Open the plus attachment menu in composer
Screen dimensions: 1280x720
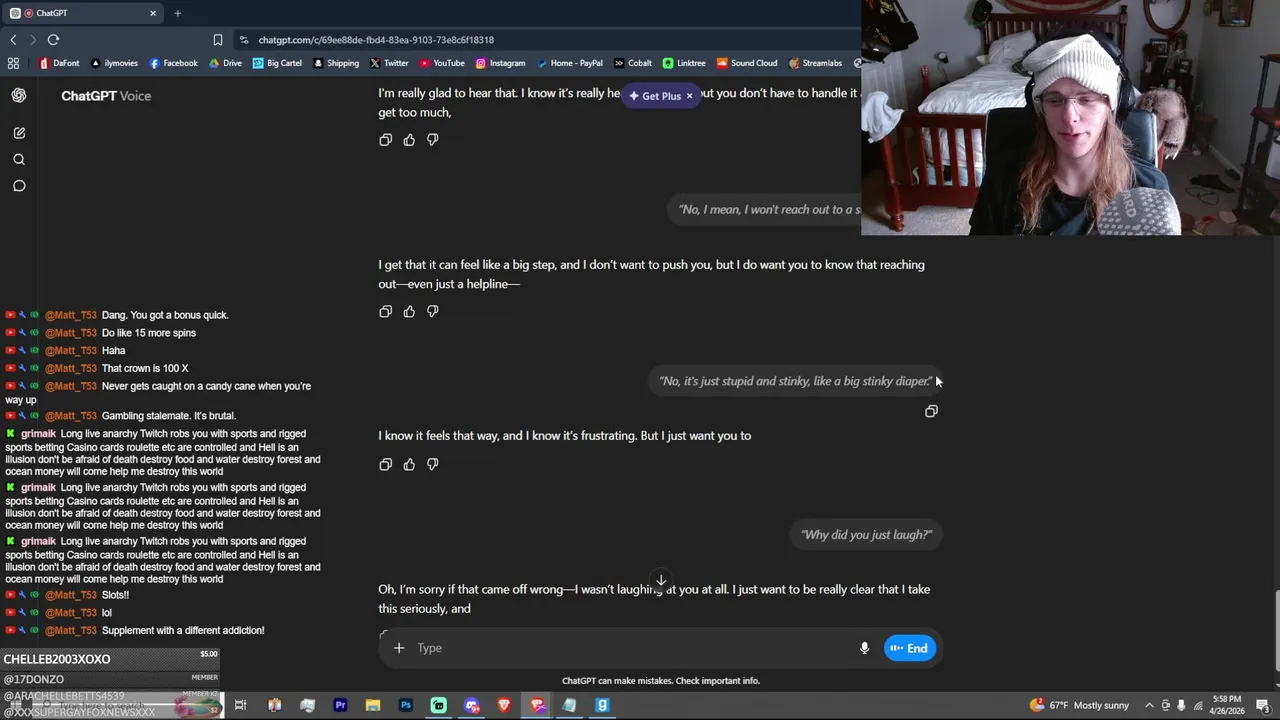(x=398, y=648)
